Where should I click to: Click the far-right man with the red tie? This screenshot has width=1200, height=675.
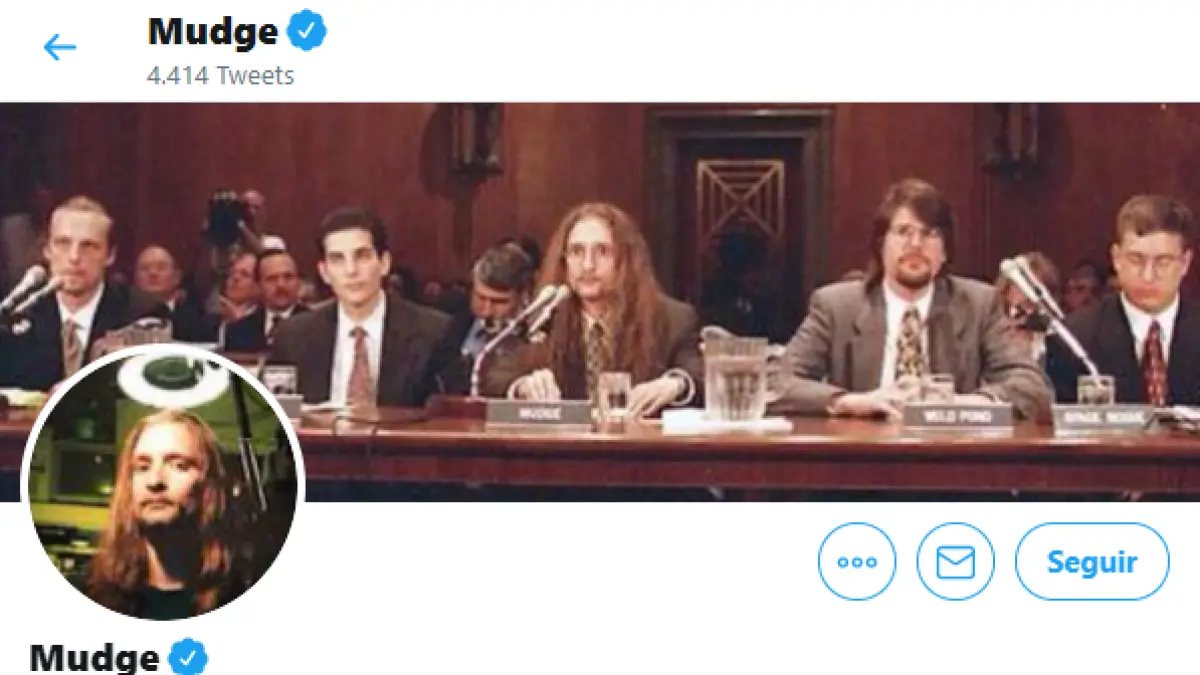pos(1145,300)
